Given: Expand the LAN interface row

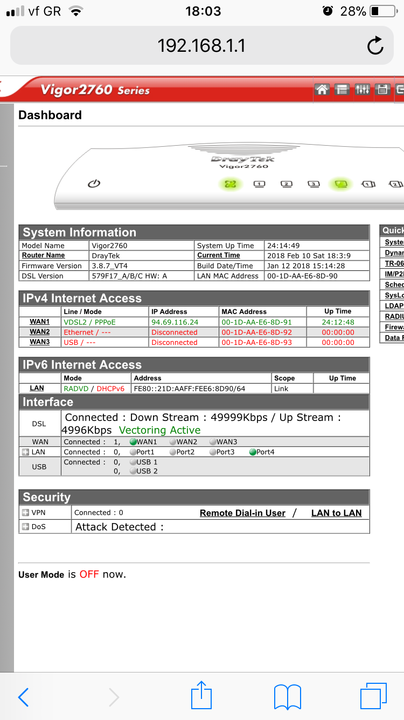Looking at the screenshot, I should (x=25, y=452).
